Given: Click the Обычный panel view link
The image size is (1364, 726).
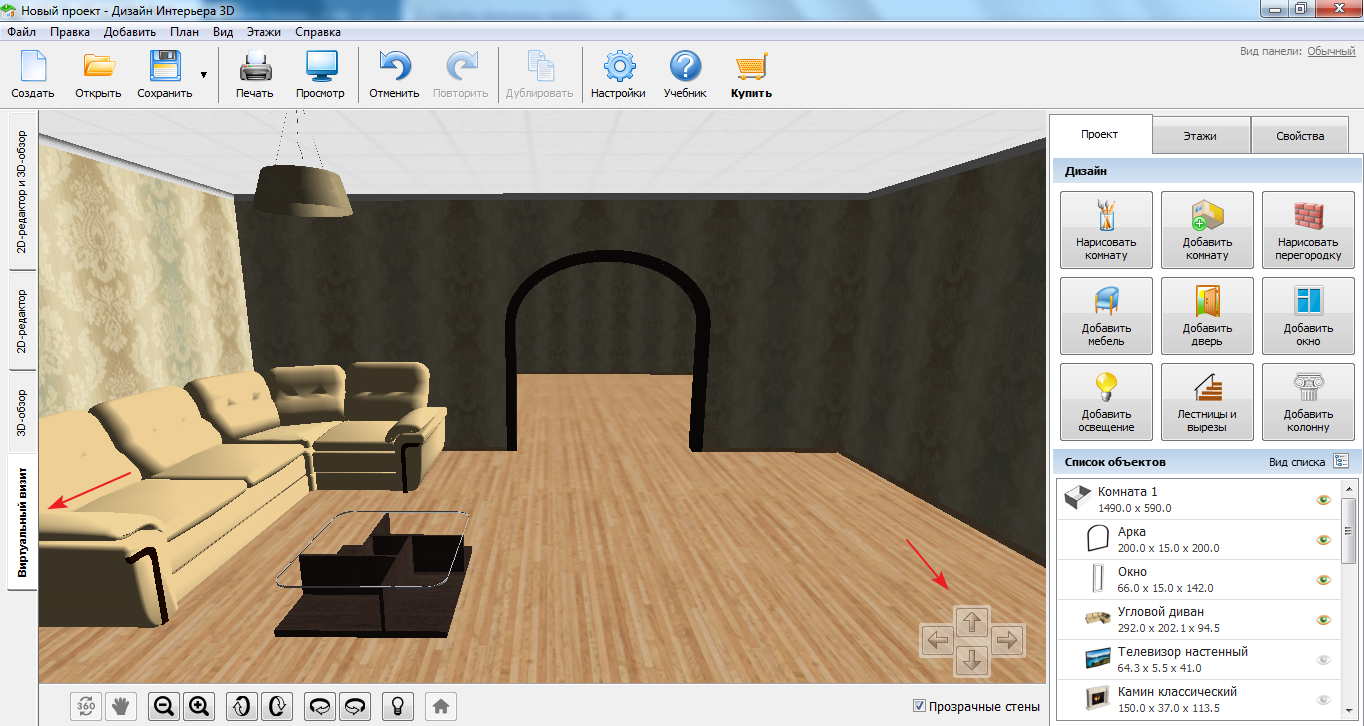Looking at the screenshot, I should [x=1331, y=51].
